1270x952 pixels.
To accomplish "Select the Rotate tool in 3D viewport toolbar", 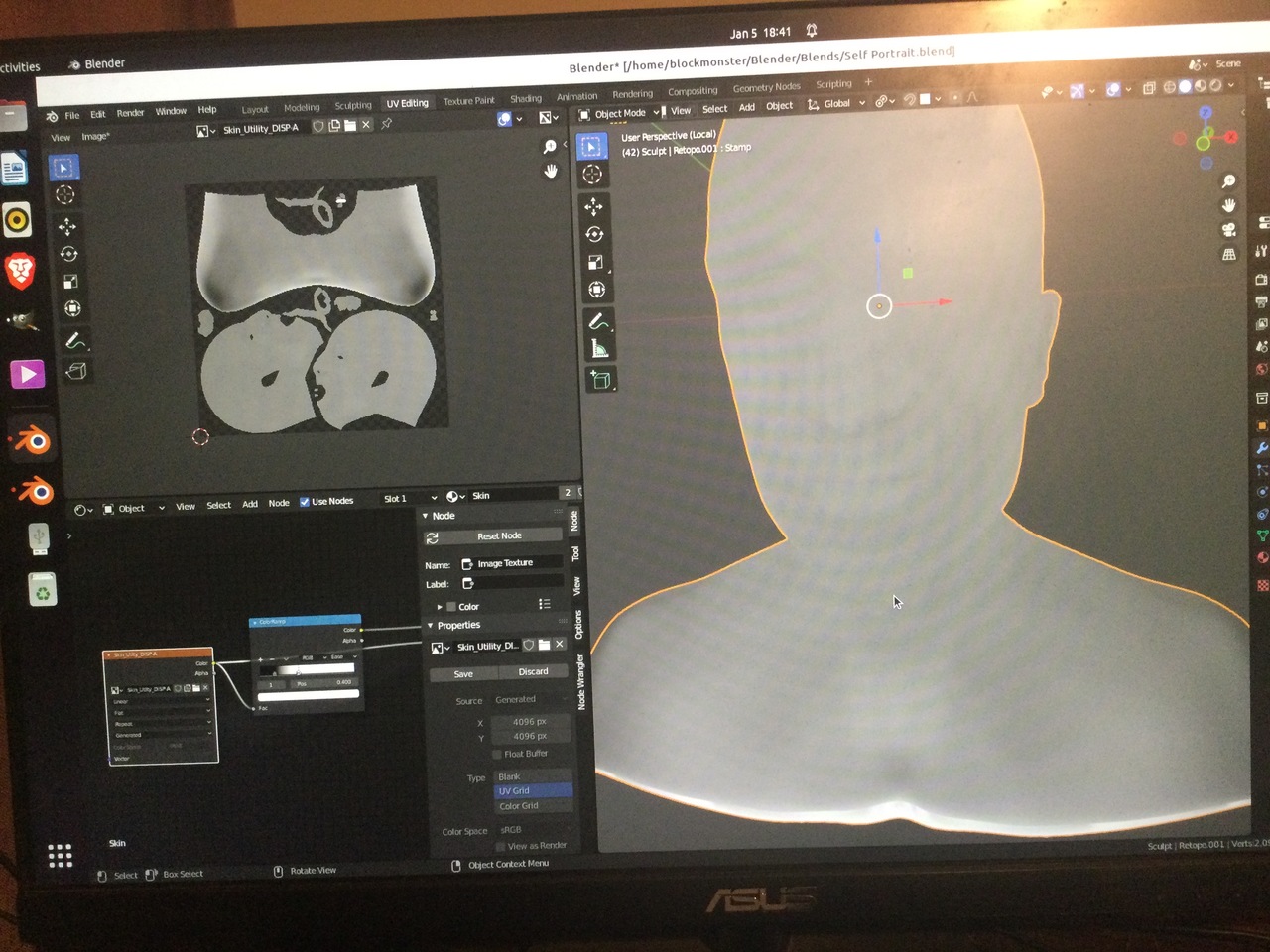I will [x=594, y=235].
